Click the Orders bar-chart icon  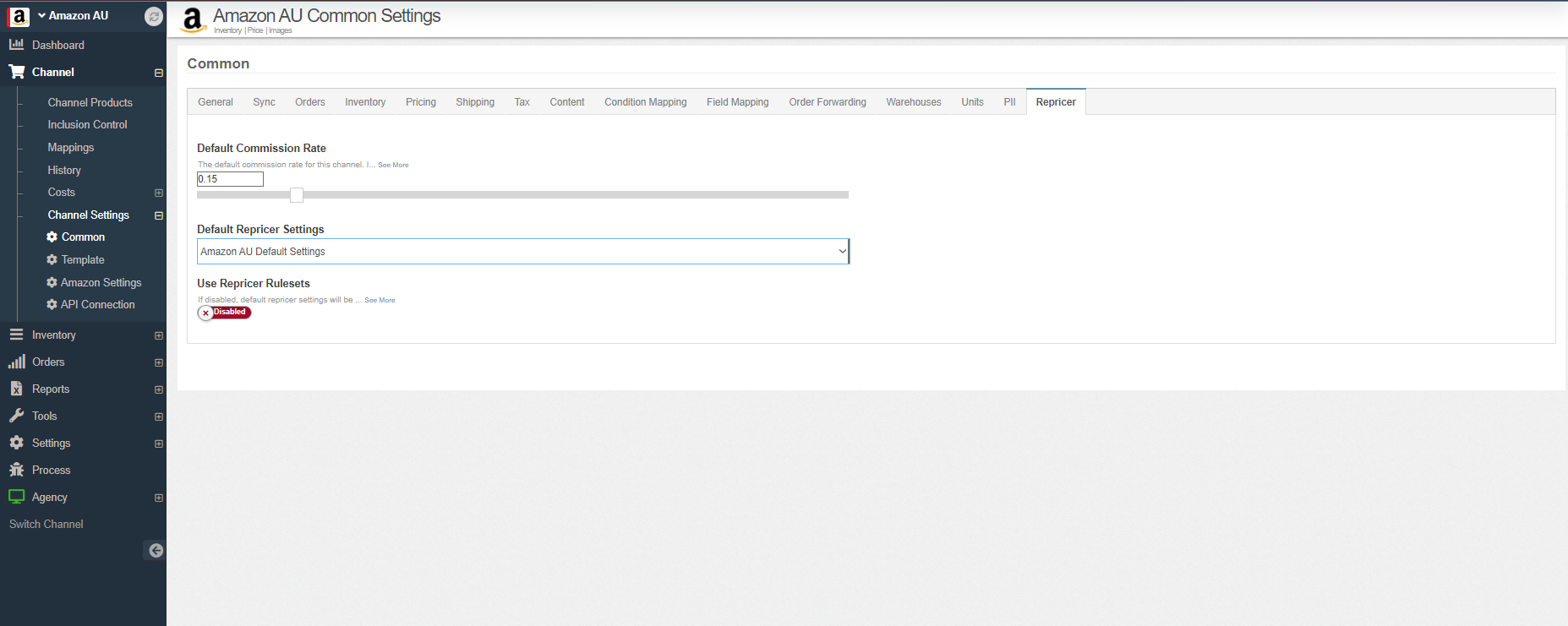pyautogui.click(x=16, y=362)
